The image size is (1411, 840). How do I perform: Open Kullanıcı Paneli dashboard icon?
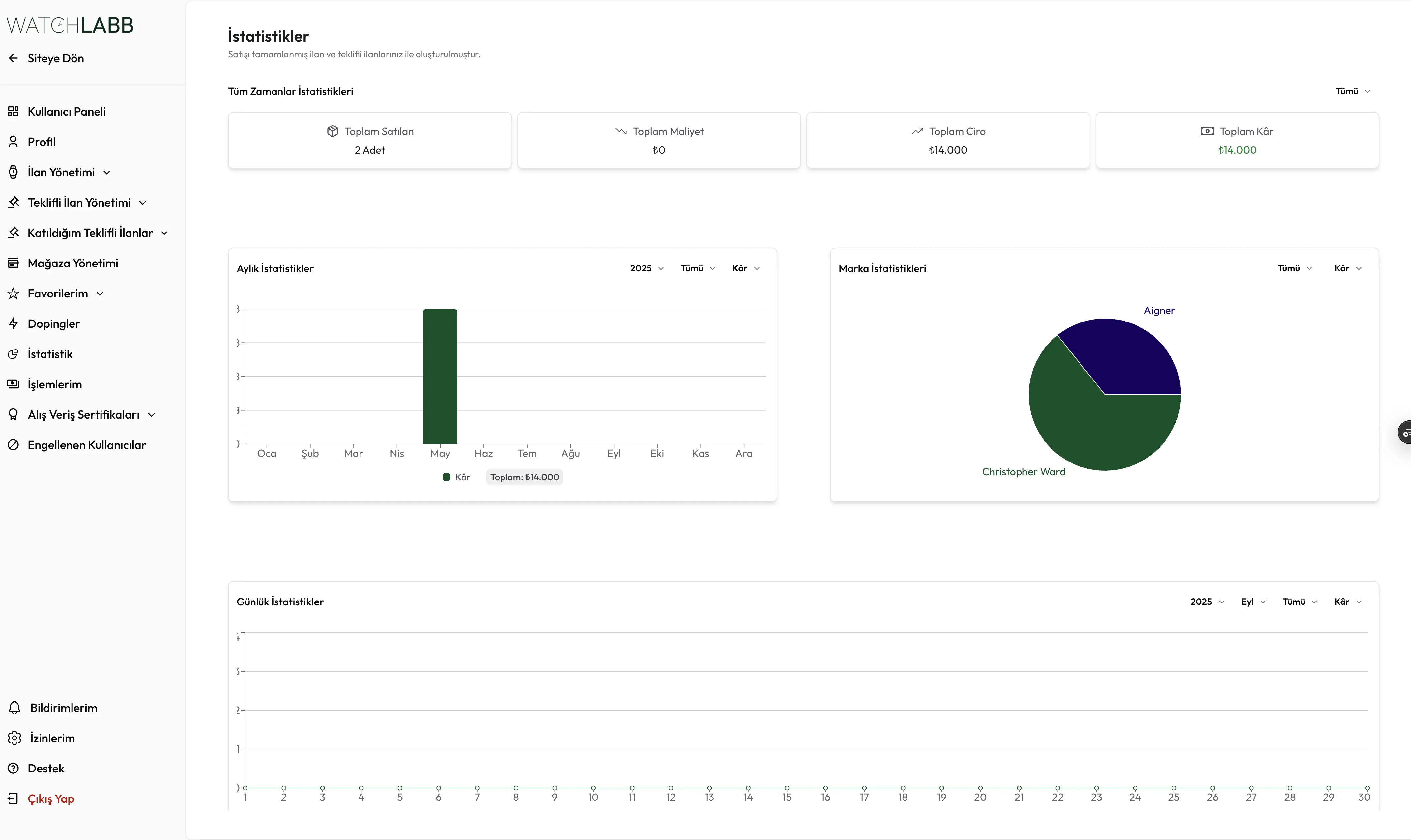[x=14, y=112]
